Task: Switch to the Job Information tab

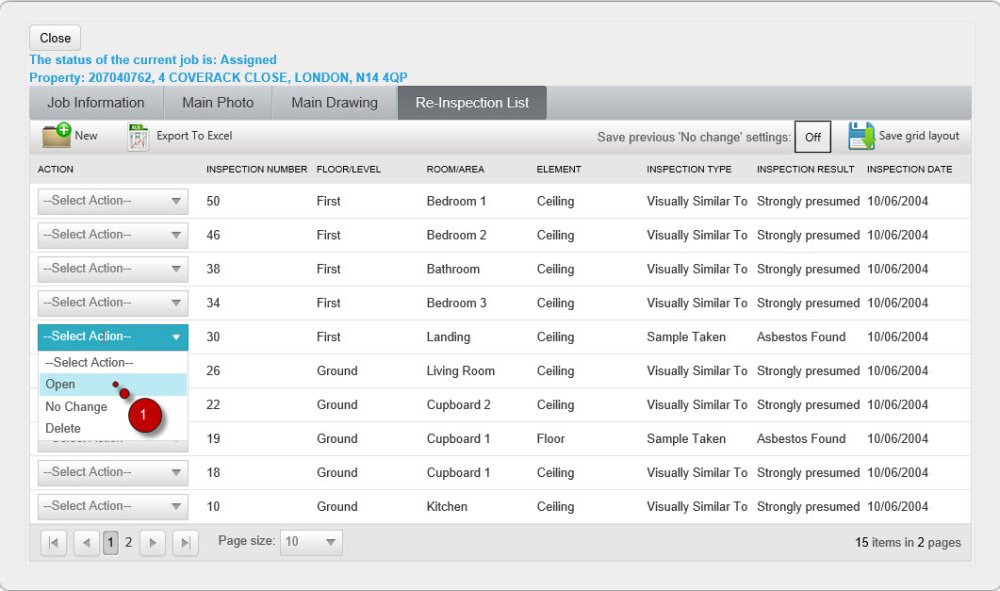Action: pos(96,103)
